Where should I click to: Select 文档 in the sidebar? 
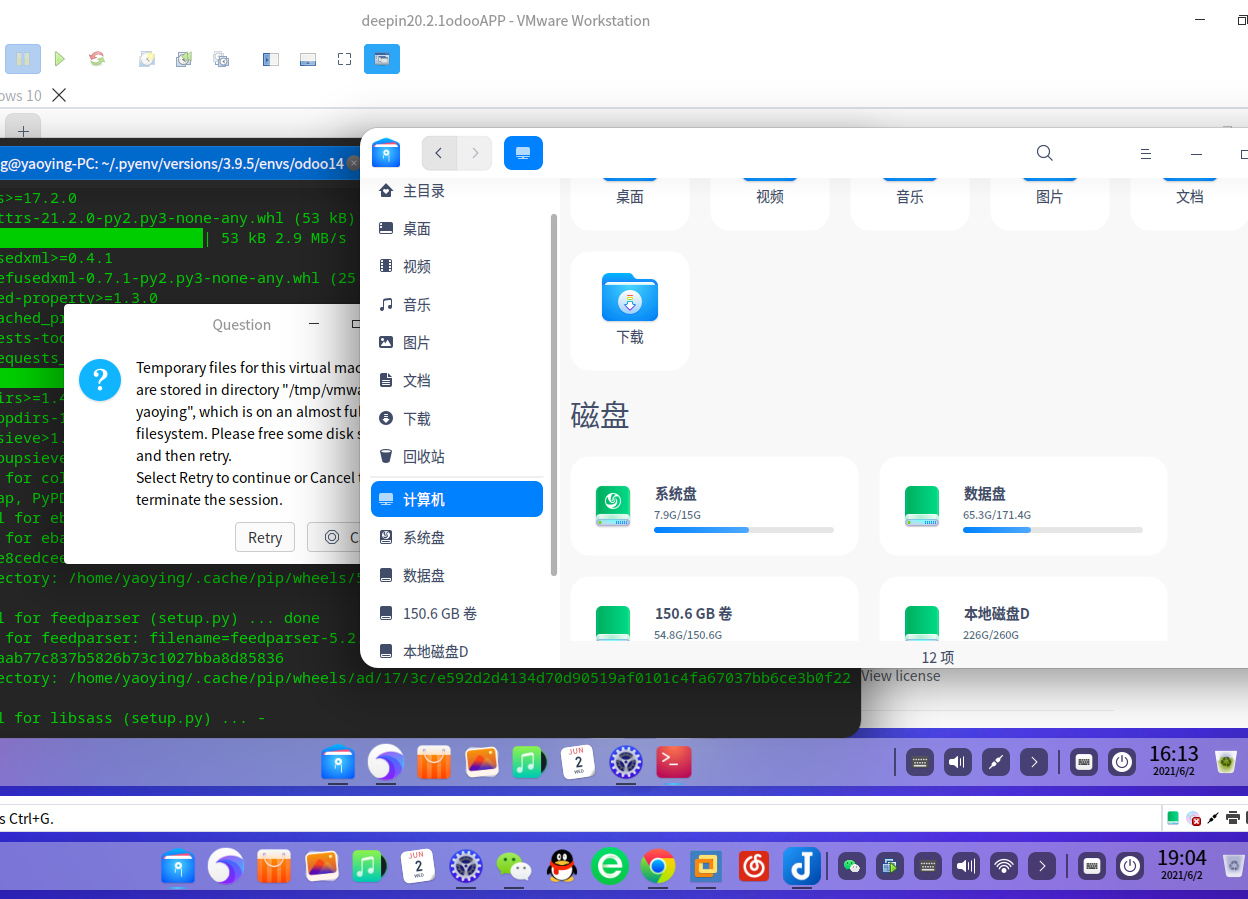(457, 381)
